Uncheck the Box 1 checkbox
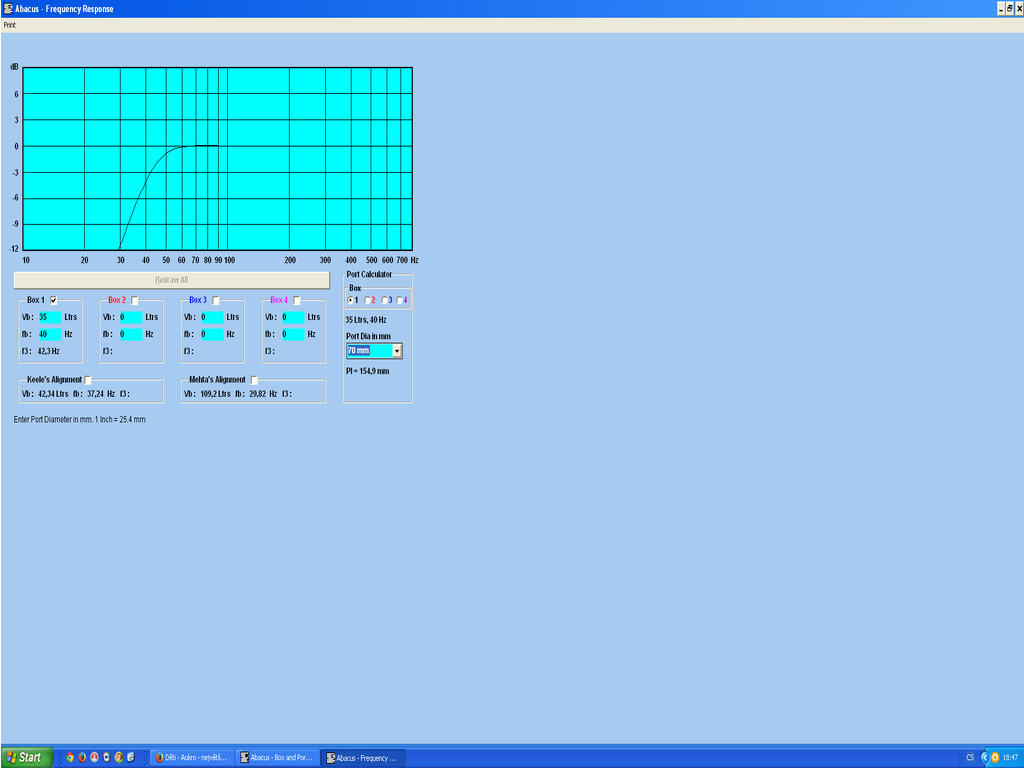The image size is (1024, 768). 54,300
